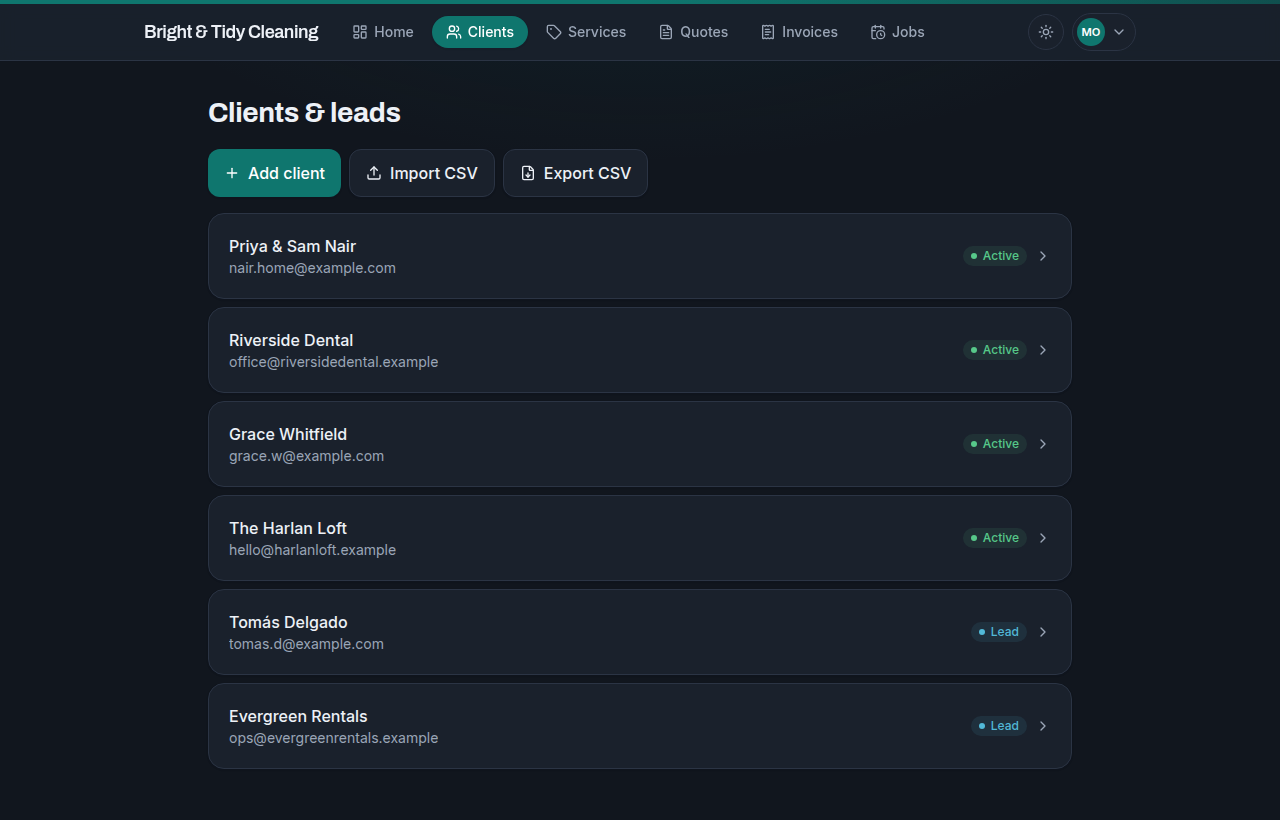Select the Clients tab in navigation
Screen dimensions: 1280x820
[480, 32]
